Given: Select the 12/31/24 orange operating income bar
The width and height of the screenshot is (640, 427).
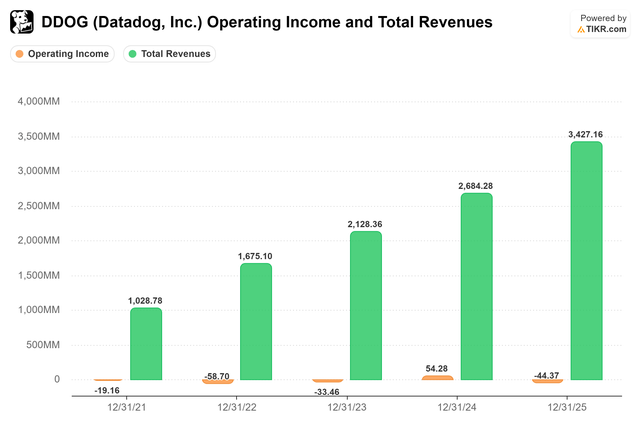Looking at the screenshot, I should tap(438, 378).
